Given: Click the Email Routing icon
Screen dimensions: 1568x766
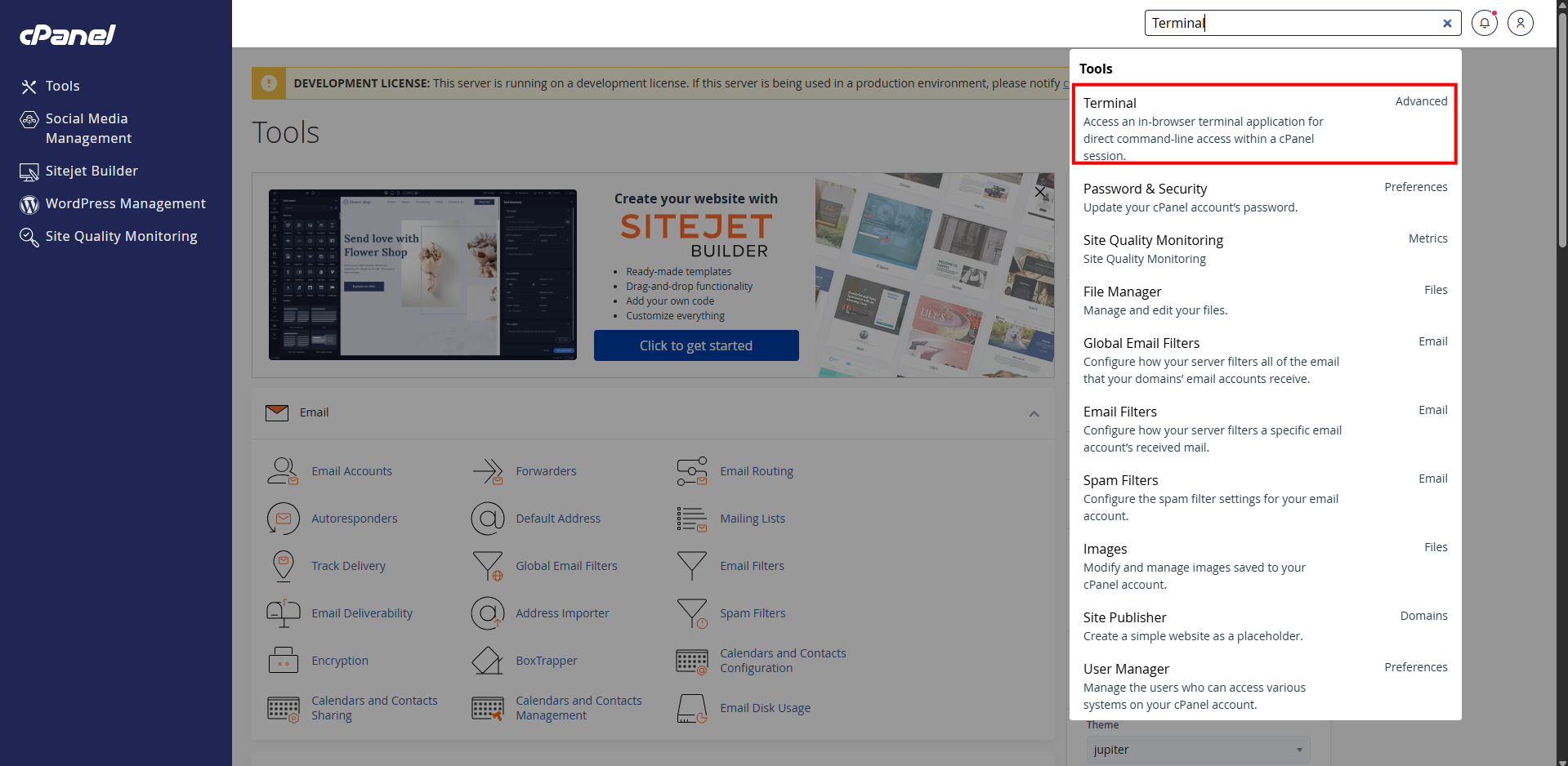Looking at the screenshot, I should click(692, 471).
